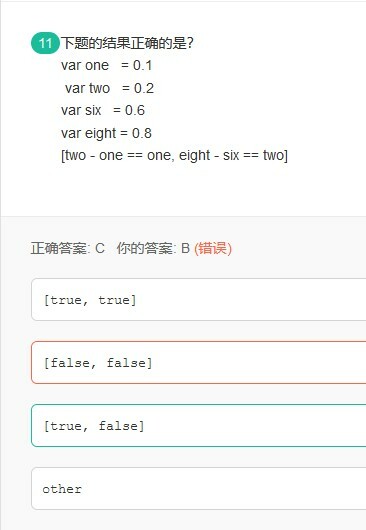The width and height of the screenshot is (366, 530).
Task: Click the 'var two = 0.2' code line
Action: pos(109,88)
